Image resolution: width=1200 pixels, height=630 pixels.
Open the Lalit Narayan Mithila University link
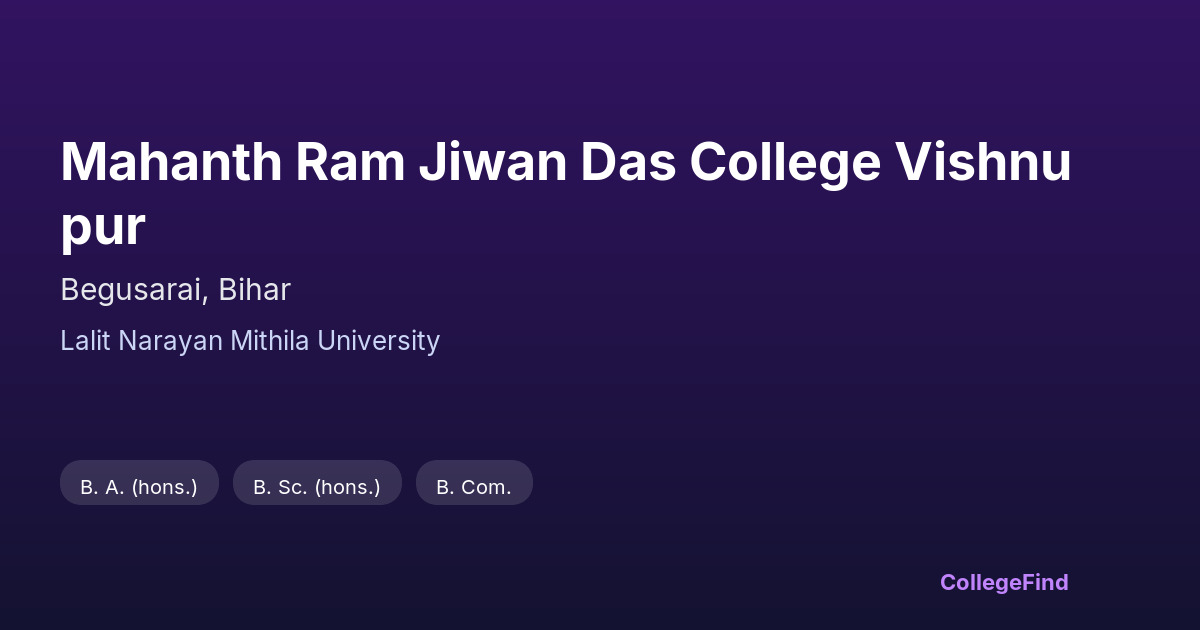click(x=250, y=341)
